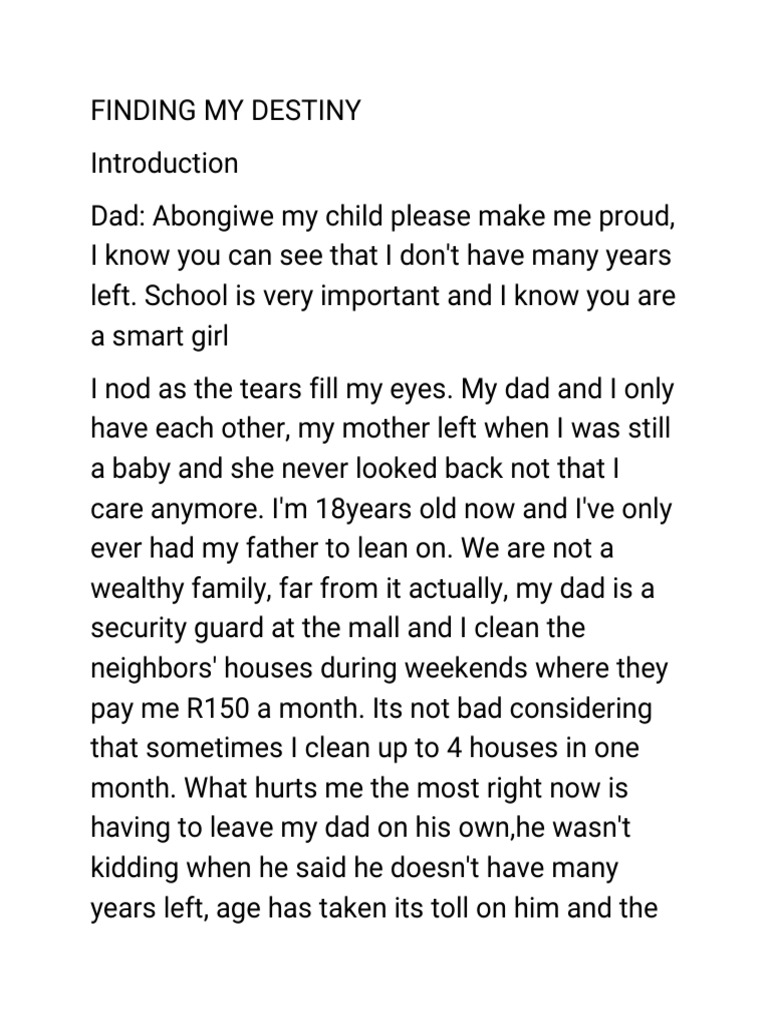Click the phrase "4 houses in one"

click(x=549, y=749)
